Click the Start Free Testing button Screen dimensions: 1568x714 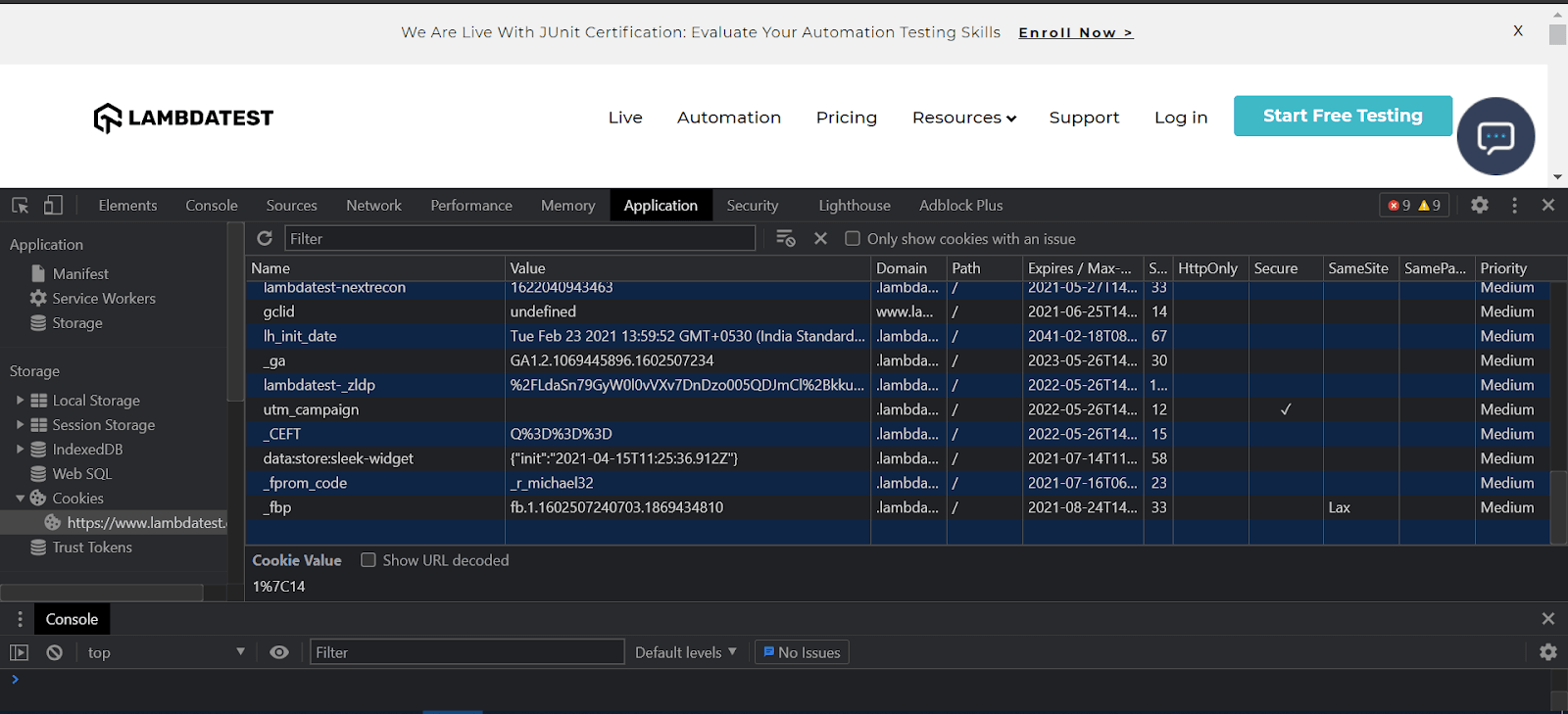click(1342, 116)
